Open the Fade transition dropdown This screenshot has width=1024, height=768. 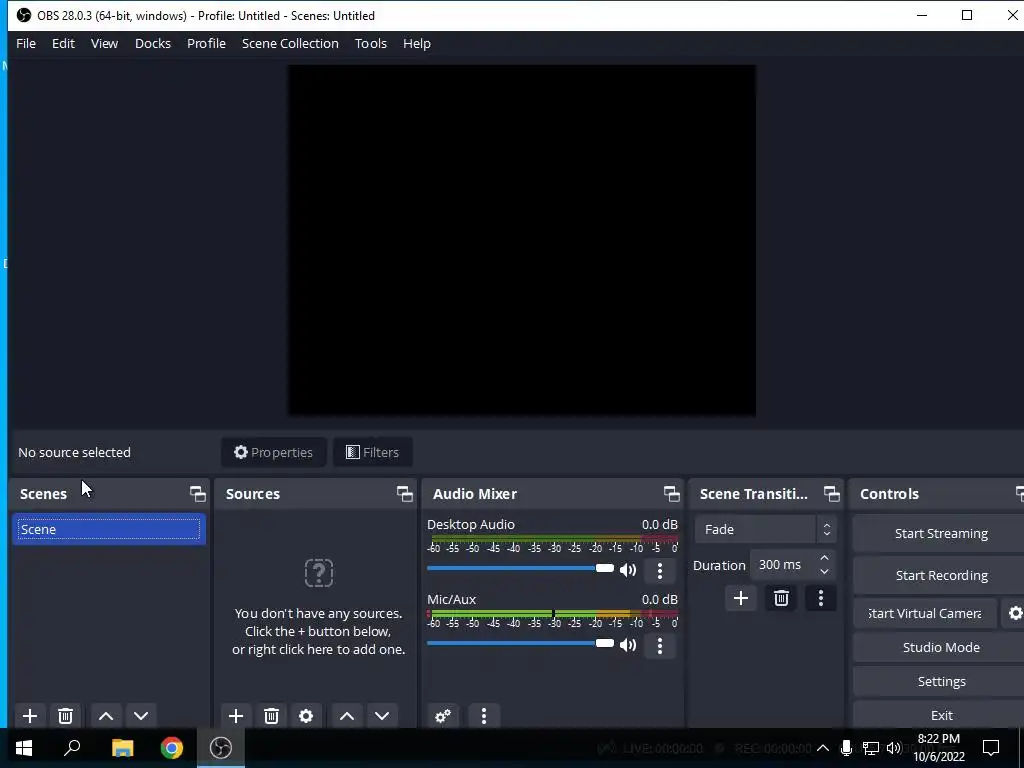tap(765, 530)
